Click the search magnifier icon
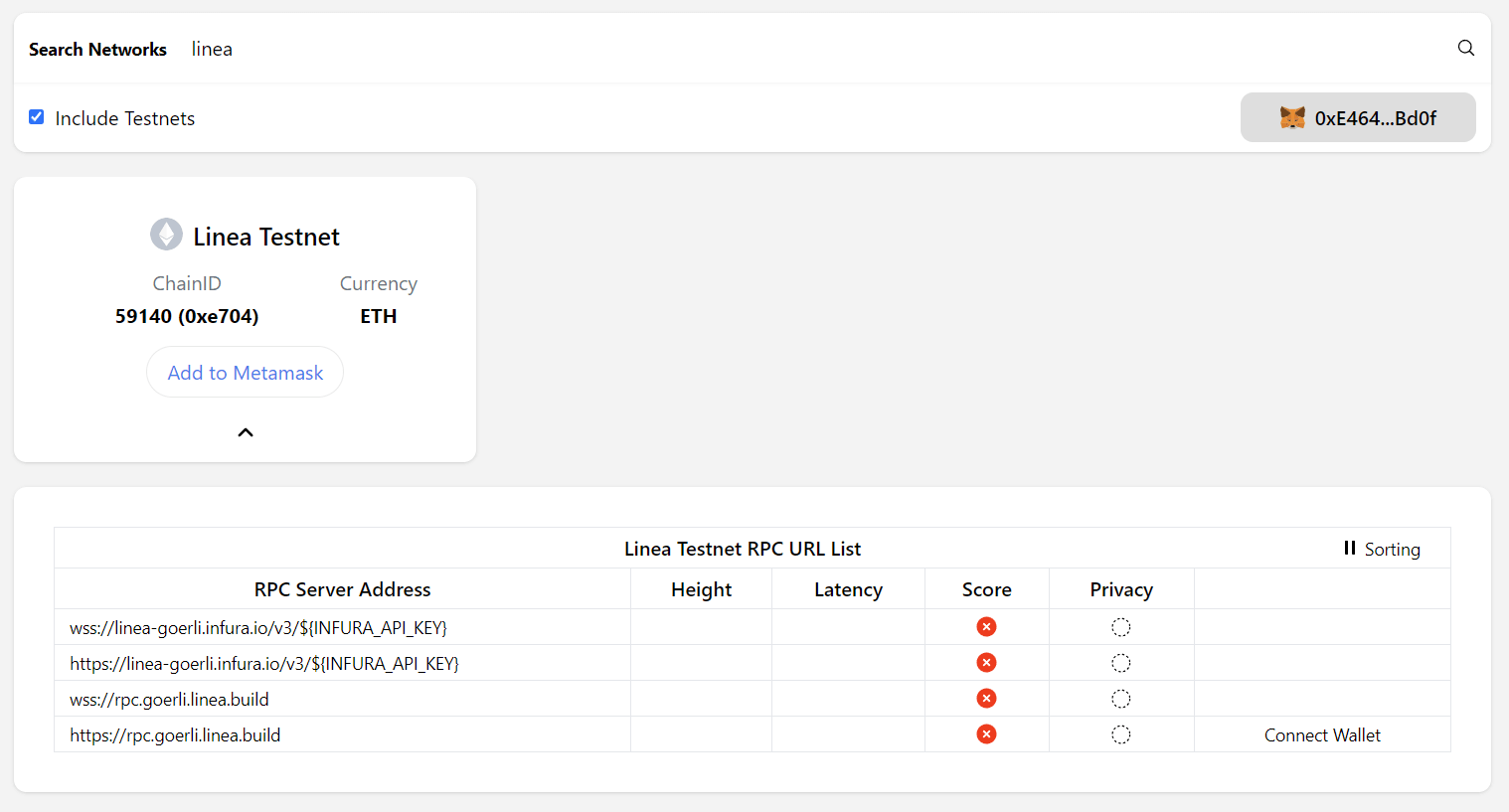1509x812 pixels. pyautogui.click(x=1466, y=47)
